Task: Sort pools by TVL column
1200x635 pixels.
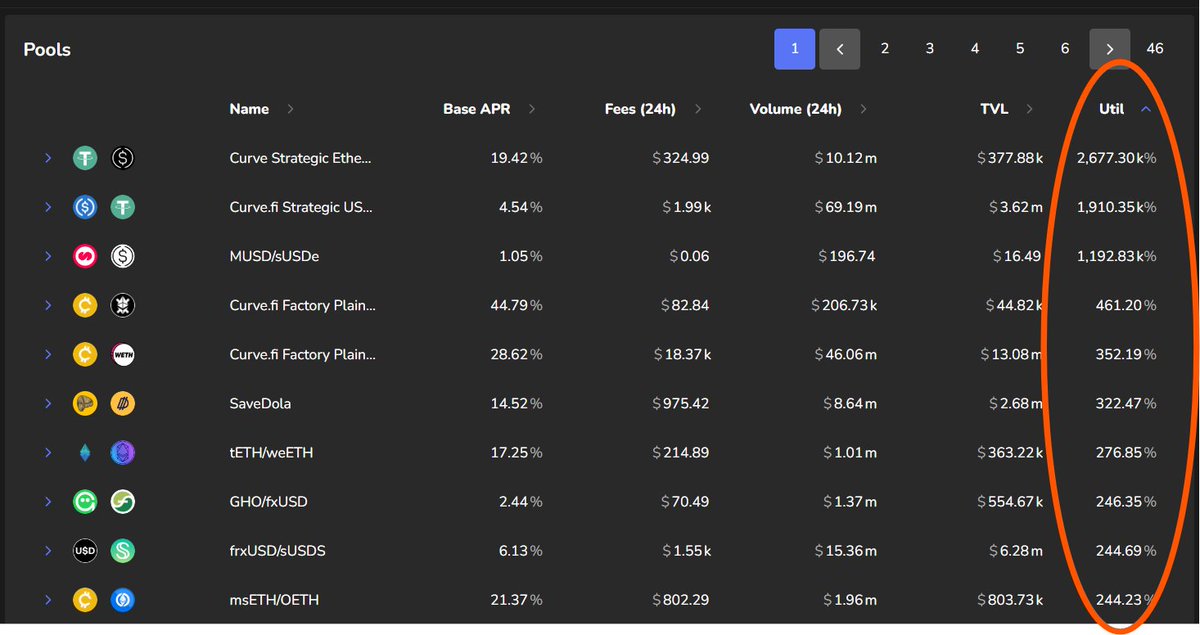Action: 1008,109
